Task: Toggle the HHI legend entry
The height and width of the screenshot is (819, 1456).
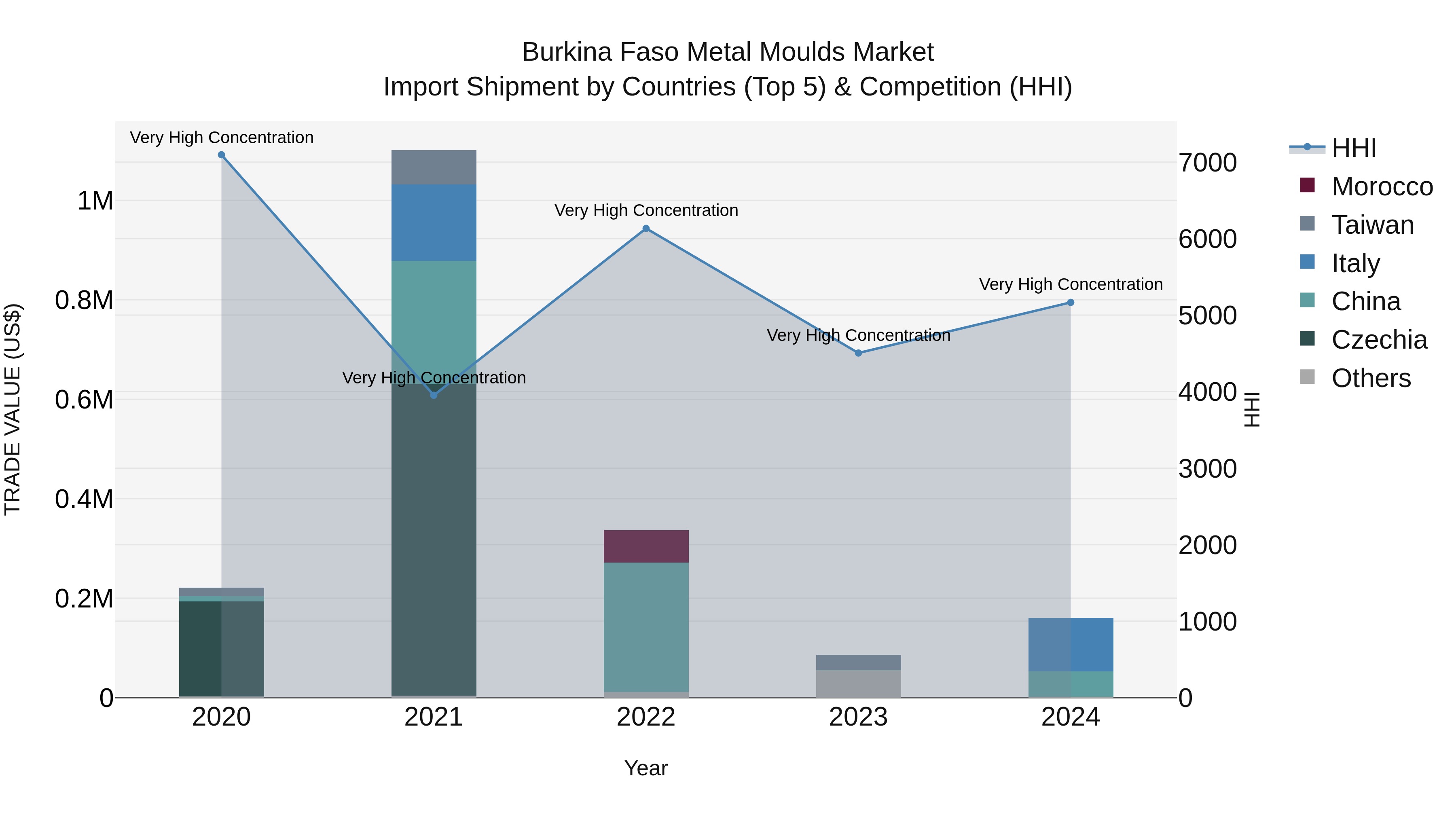Action: click(1333, 148)
